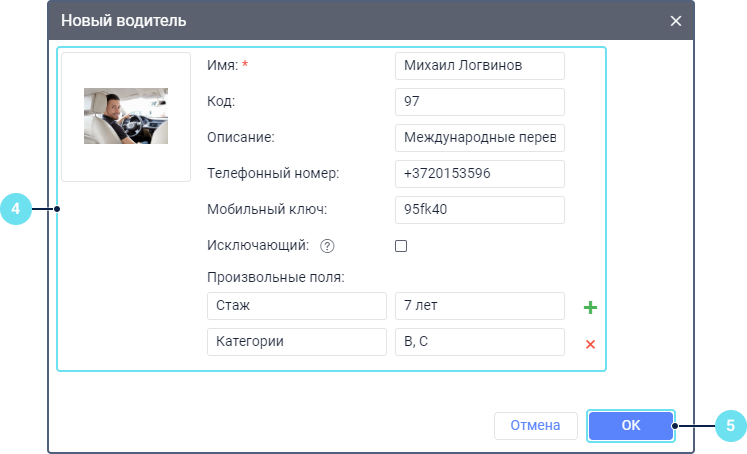Click the Мобильный ключ: label

click(x=267, y=209)
